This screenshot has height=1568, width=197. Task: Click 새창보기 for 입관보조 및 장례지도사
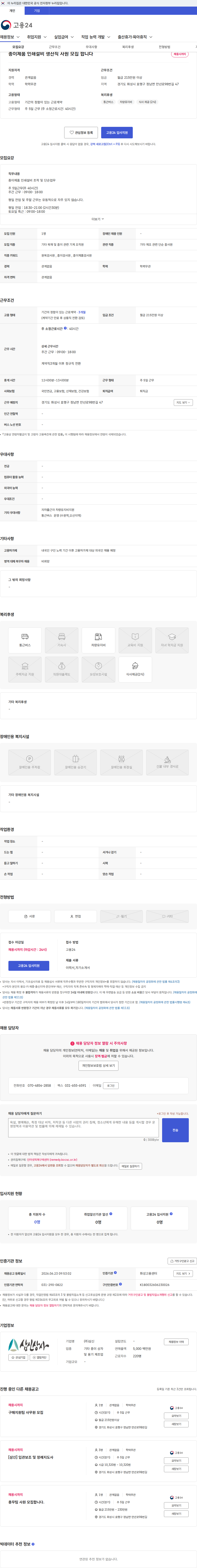[x=176, y=1469]
